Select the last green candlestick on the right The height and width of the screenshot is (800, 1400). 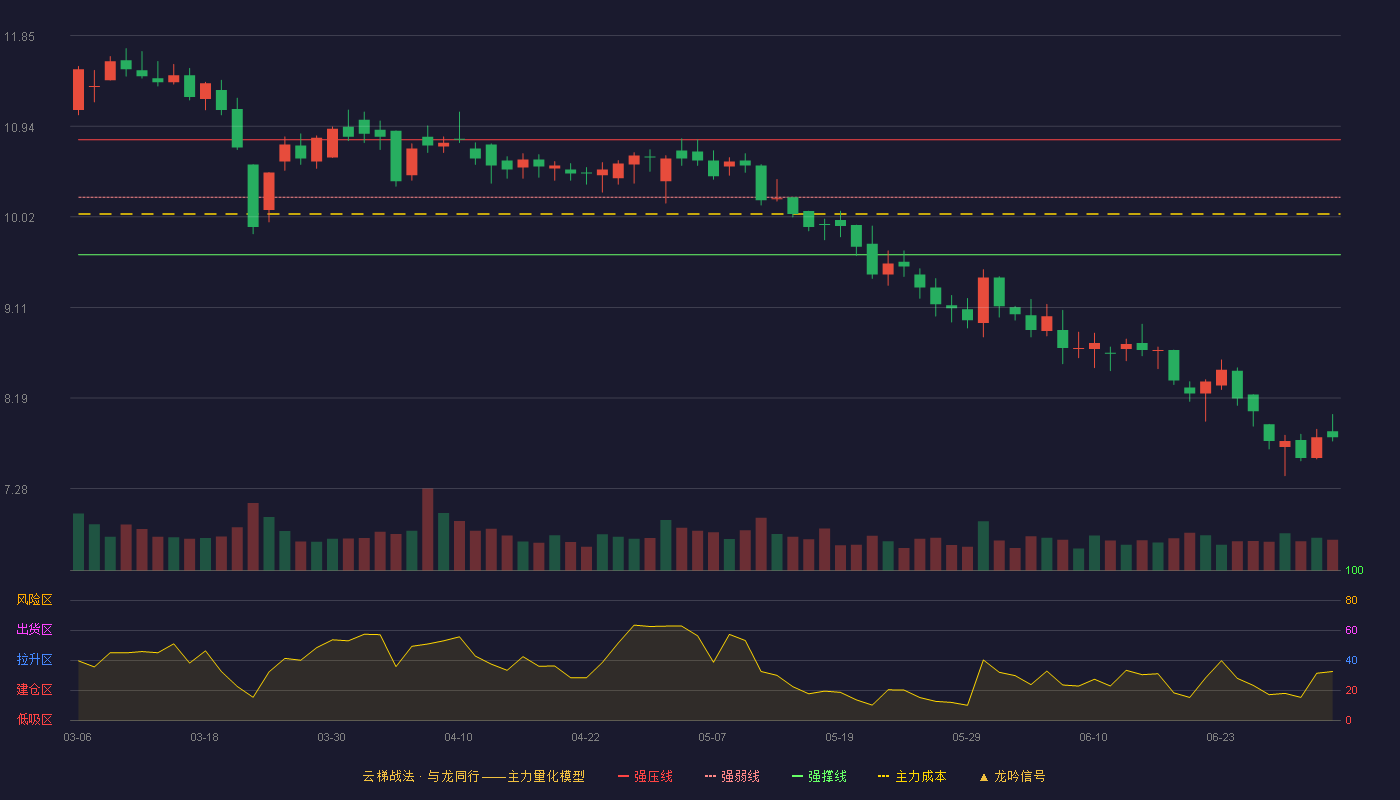(x=1332, y=433)
